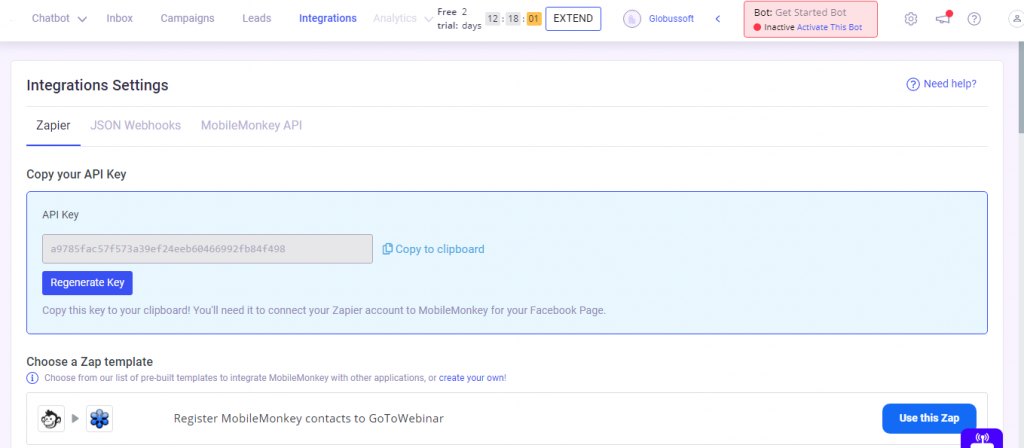Click the help question mark icon in header

coord(974,19)
